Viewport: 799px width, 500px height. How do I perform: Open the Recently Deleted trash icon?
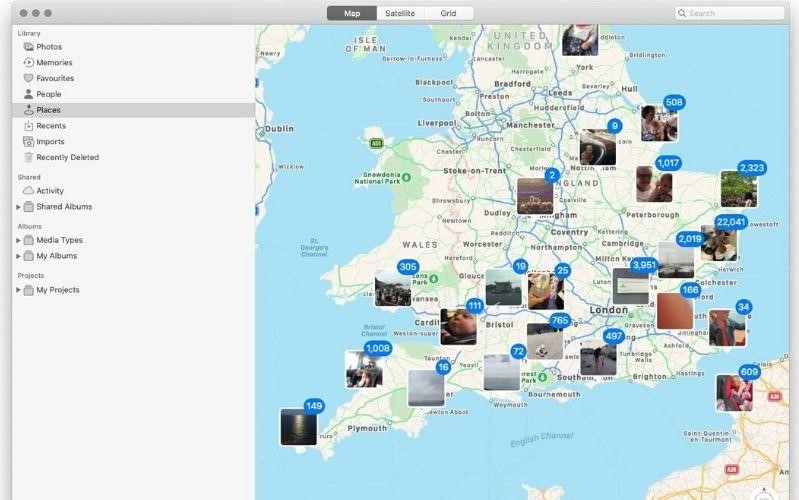tap(29, 157)
